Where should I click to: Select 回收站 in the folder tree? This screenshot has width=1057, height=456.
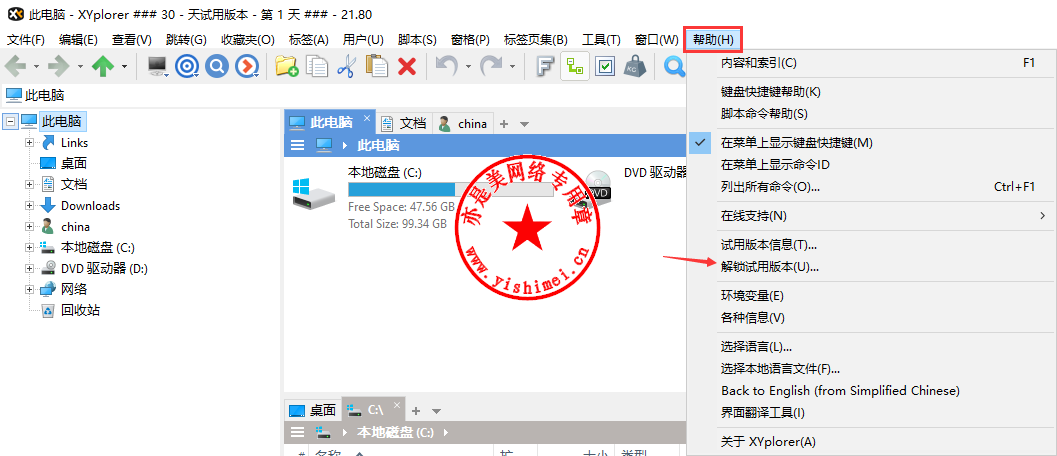click(81, 310)
